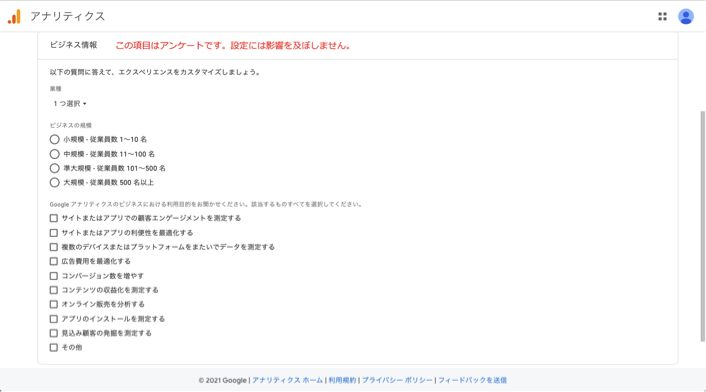Check the アプリのインストールを測定する option
Screen dimensions: 706x392
tap(54, 319)
